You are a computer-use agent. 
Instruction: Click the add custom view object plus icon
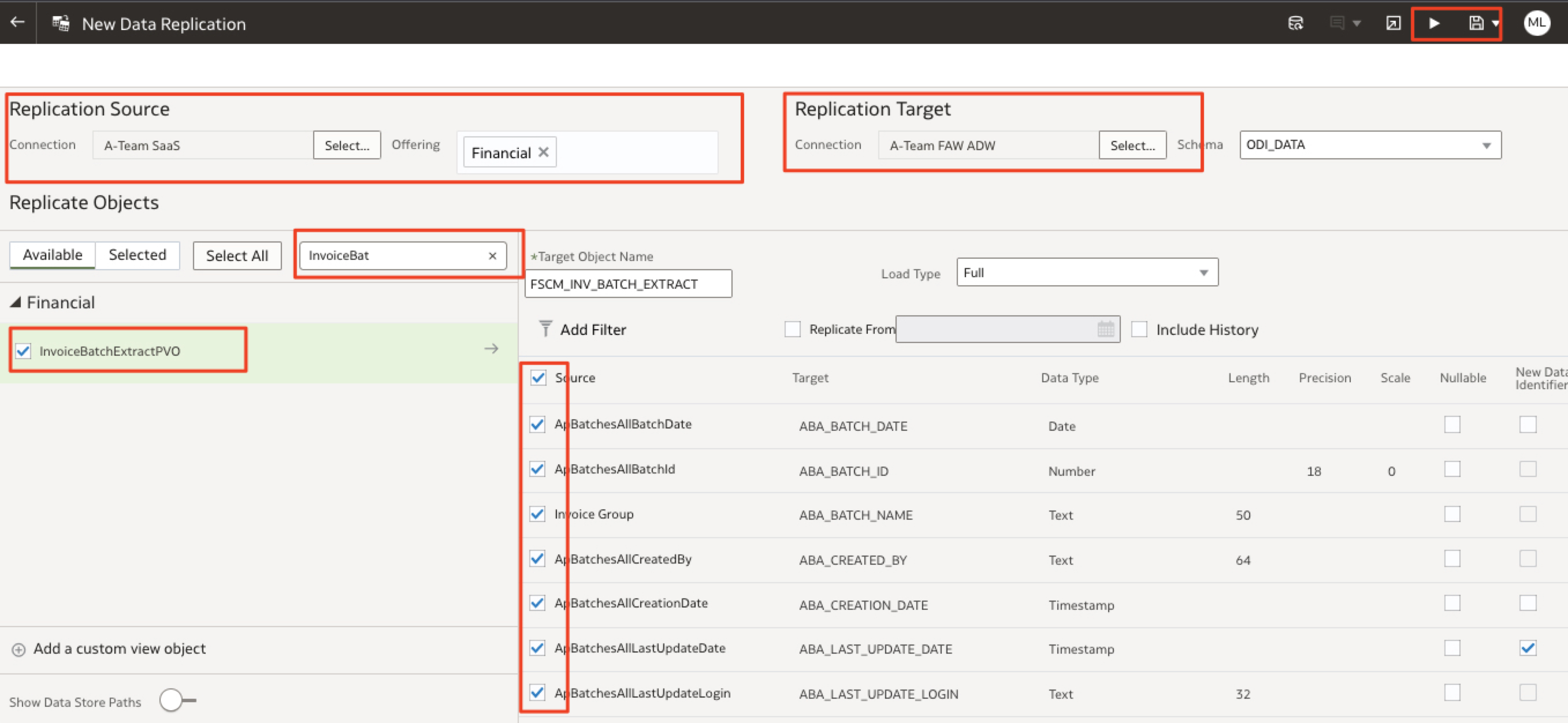pos(19,649)
